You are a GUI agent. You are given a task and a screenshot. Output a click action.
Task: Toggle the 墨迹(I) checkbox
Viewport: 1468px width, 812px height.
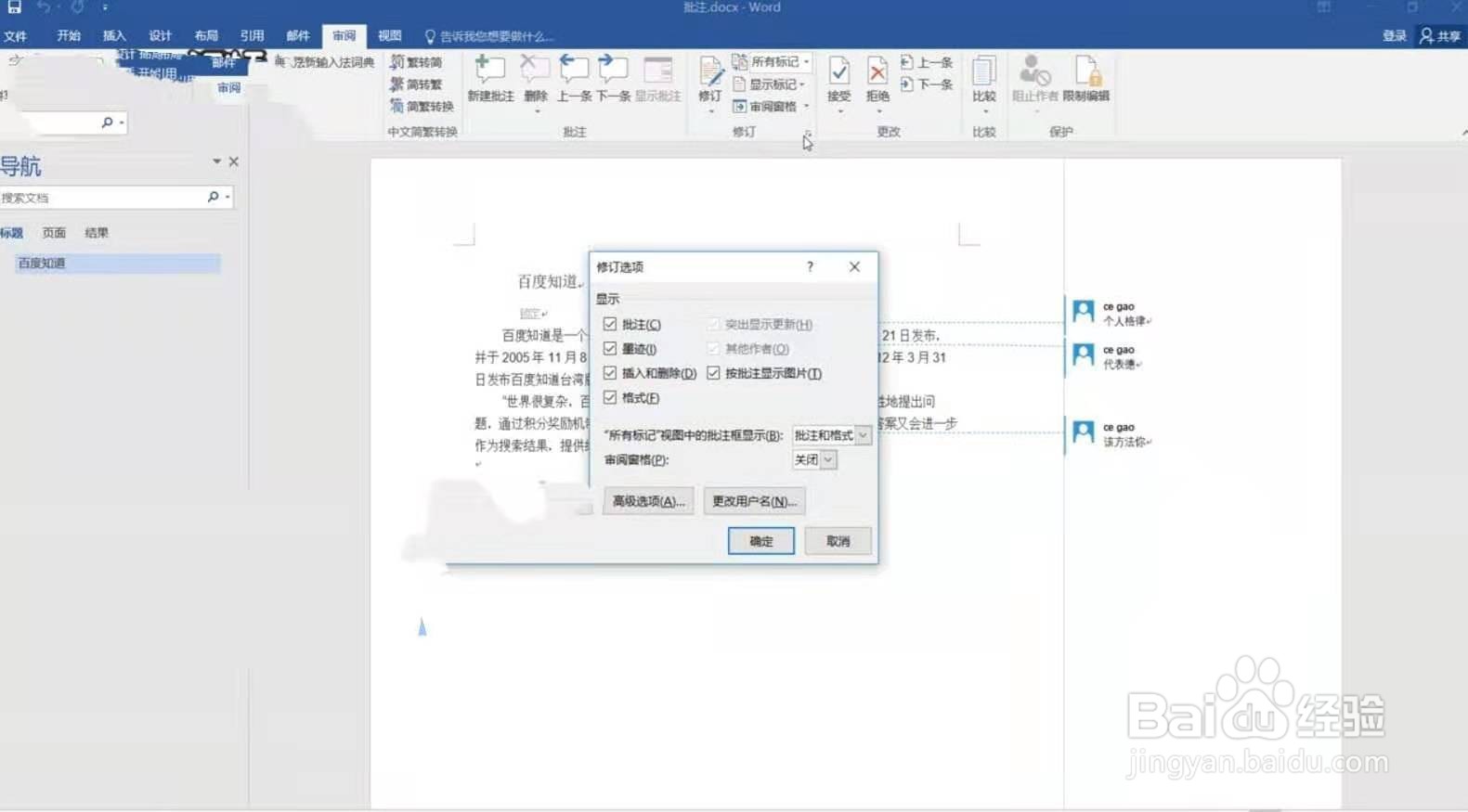pyautogui.click(x=610, y=348)
